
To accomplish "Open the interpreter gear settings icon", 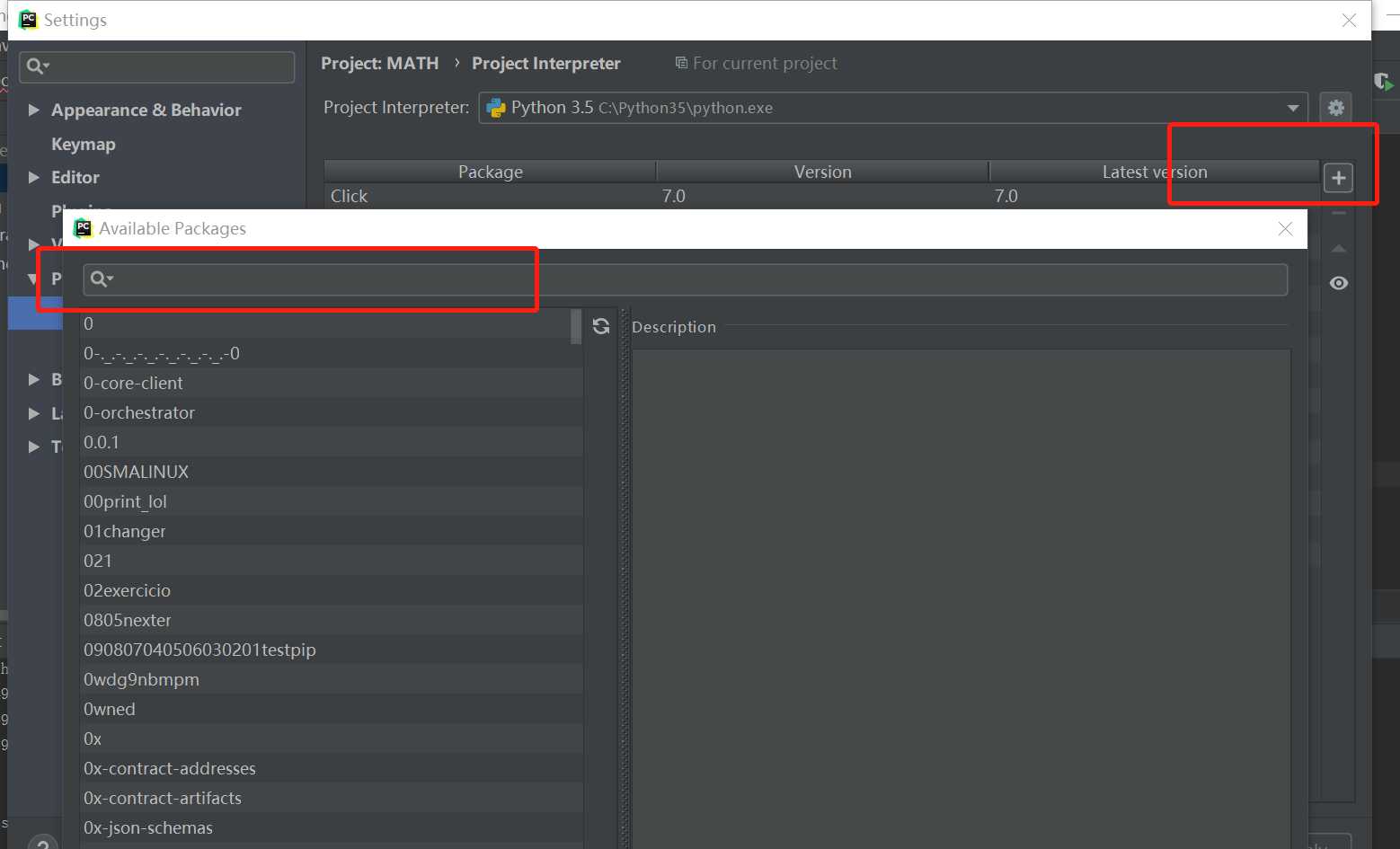I will point(1336,108).
